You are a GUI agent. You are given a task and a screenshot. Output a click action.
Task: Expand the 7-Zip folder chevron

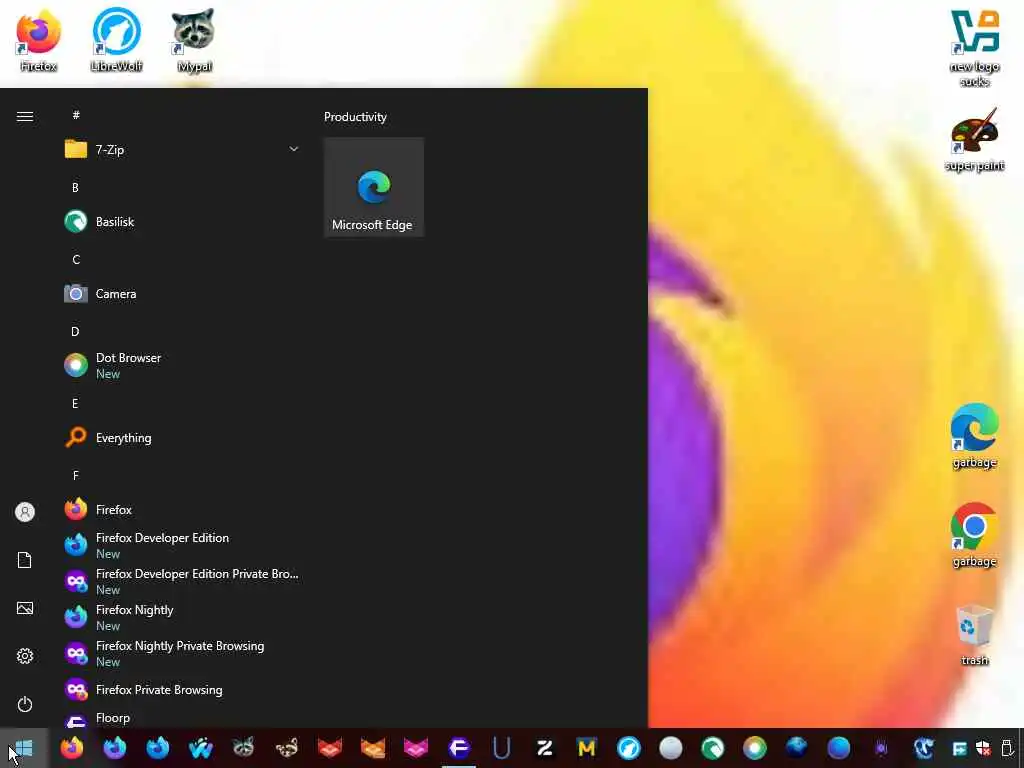tap(294, 150)
